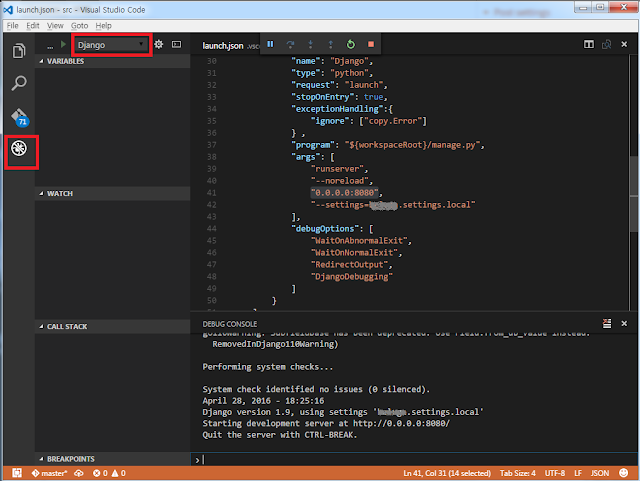Image resolution: width=640 pixels, height=481 pixels.
Task: Send feedback via smiley icon
Action: (x=623, y=473)
